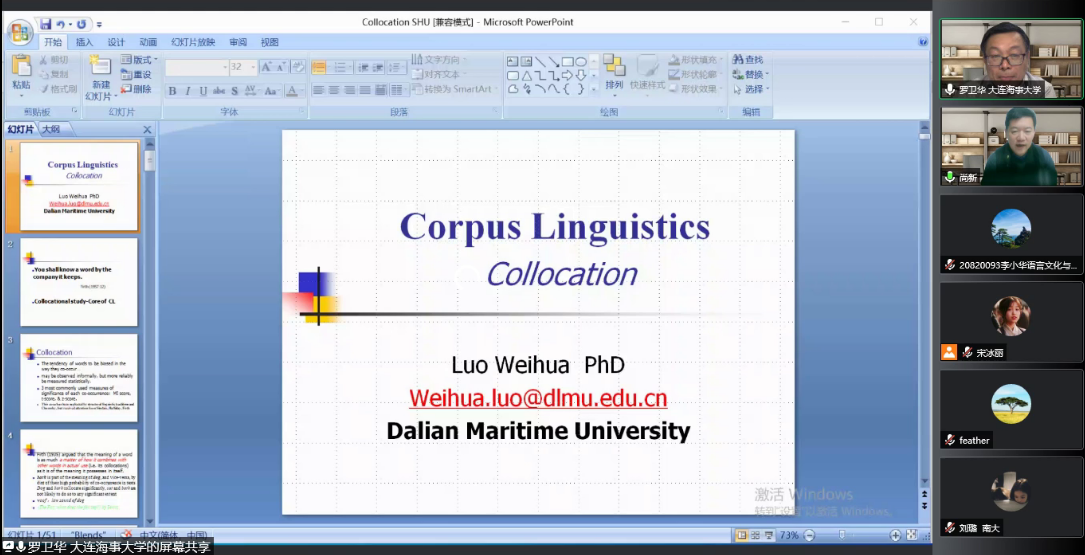Select the oval shape in shapes gallery
Viewport: 1085px width, 555px height.
click(x=580, y=62)
